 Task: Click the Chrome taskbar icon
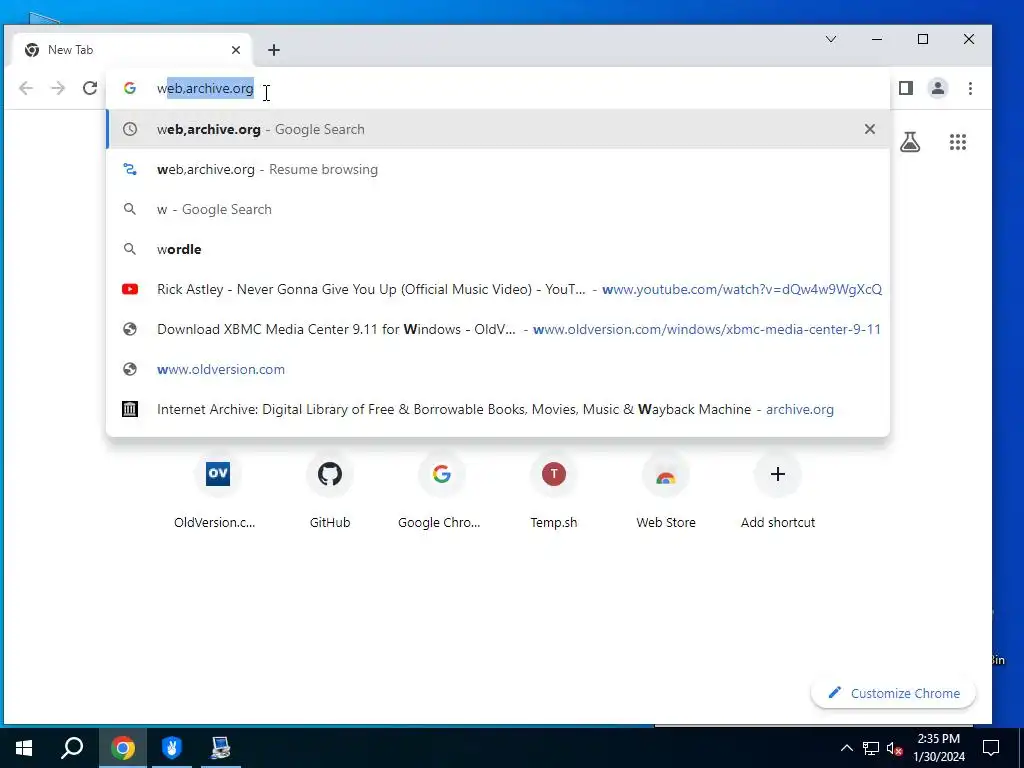(122, 747)
